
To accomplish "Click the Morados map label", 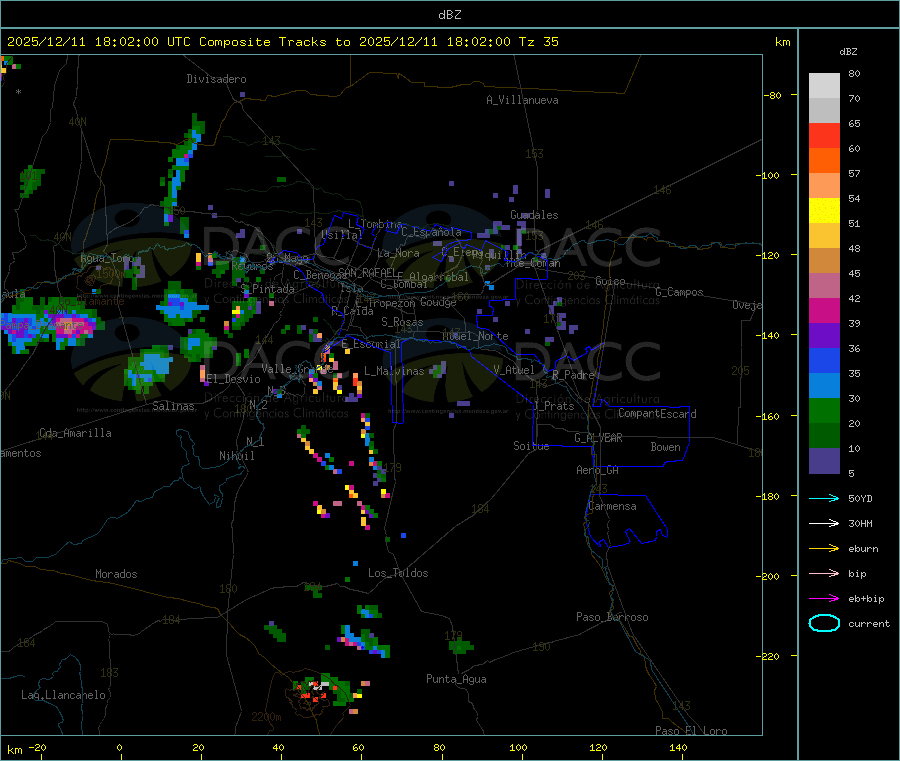I will coord(116,574).
